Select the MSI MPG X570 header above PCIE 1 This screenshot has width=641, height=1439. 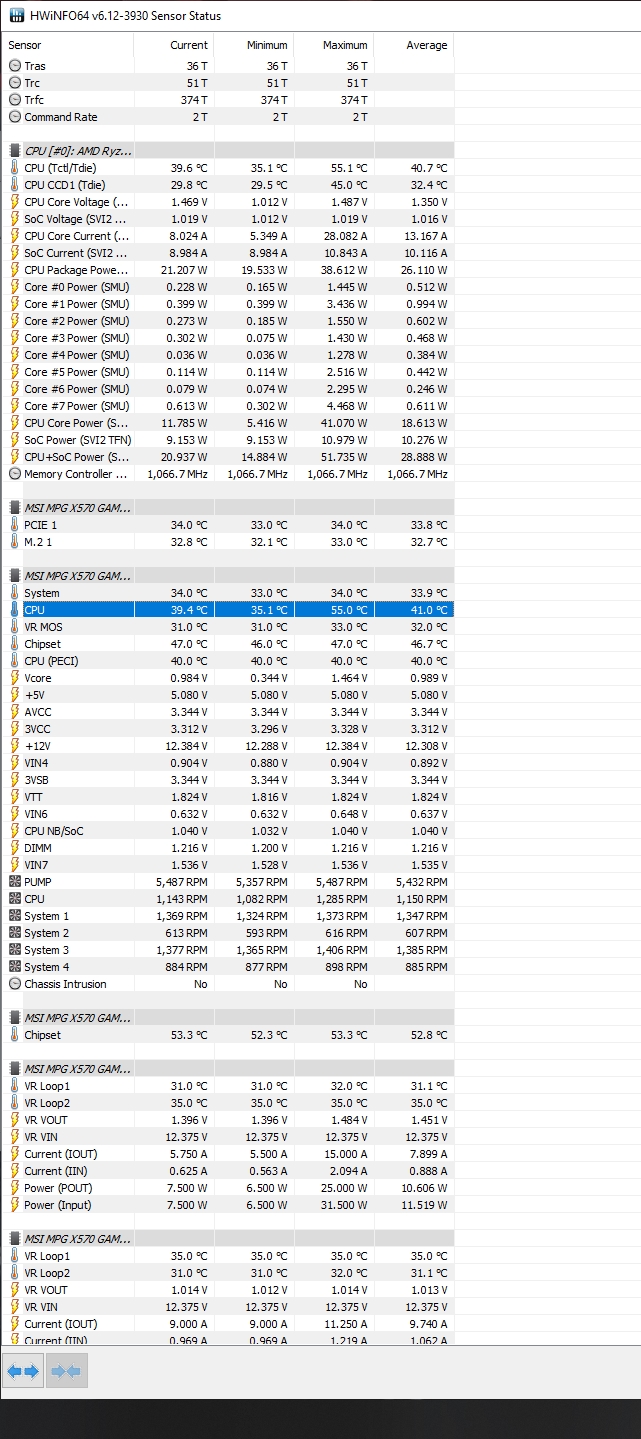228,508
